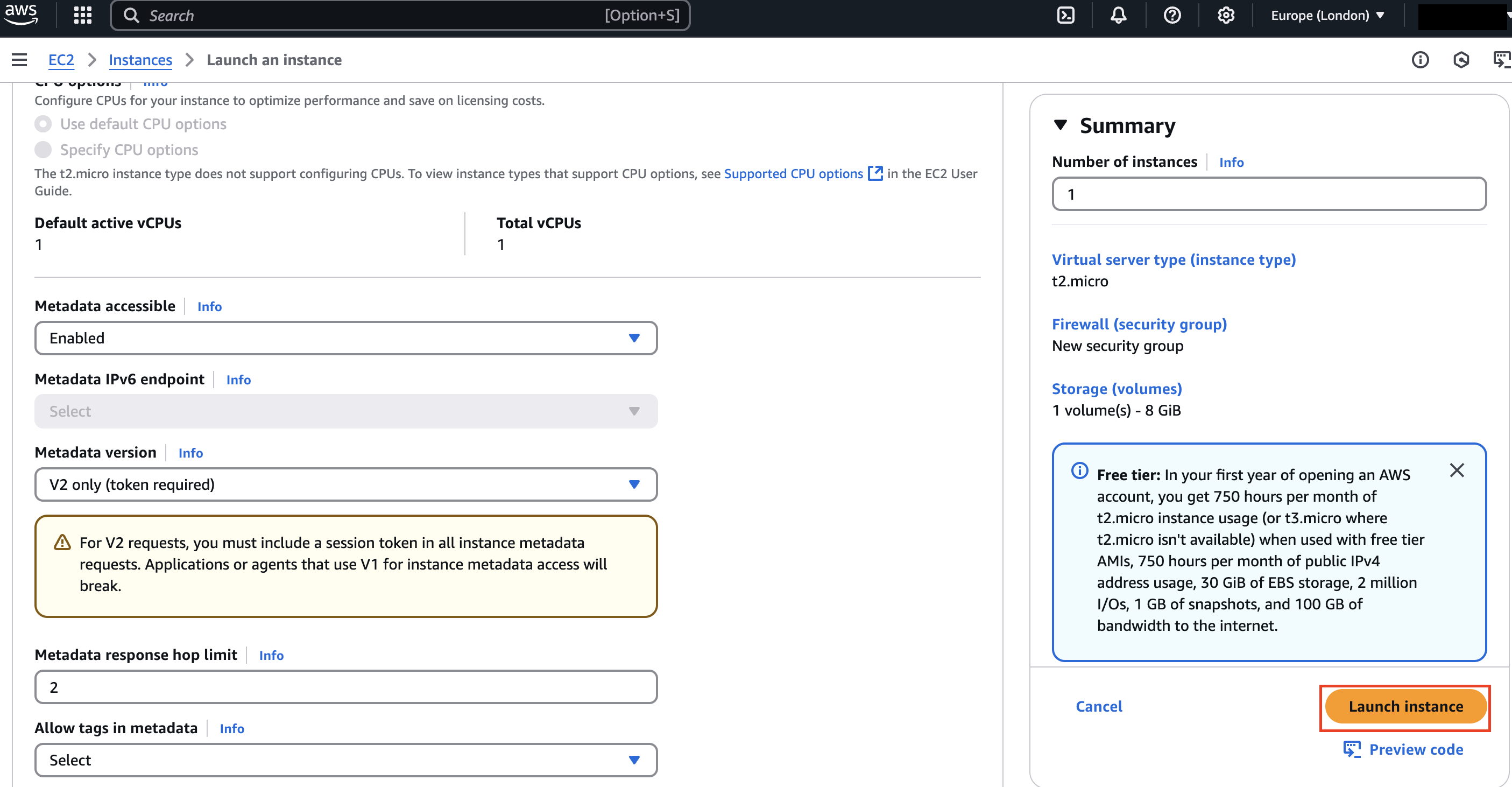Open the AWS home logo
This screenshot has width=1512, height=787.
pos(21,15)
